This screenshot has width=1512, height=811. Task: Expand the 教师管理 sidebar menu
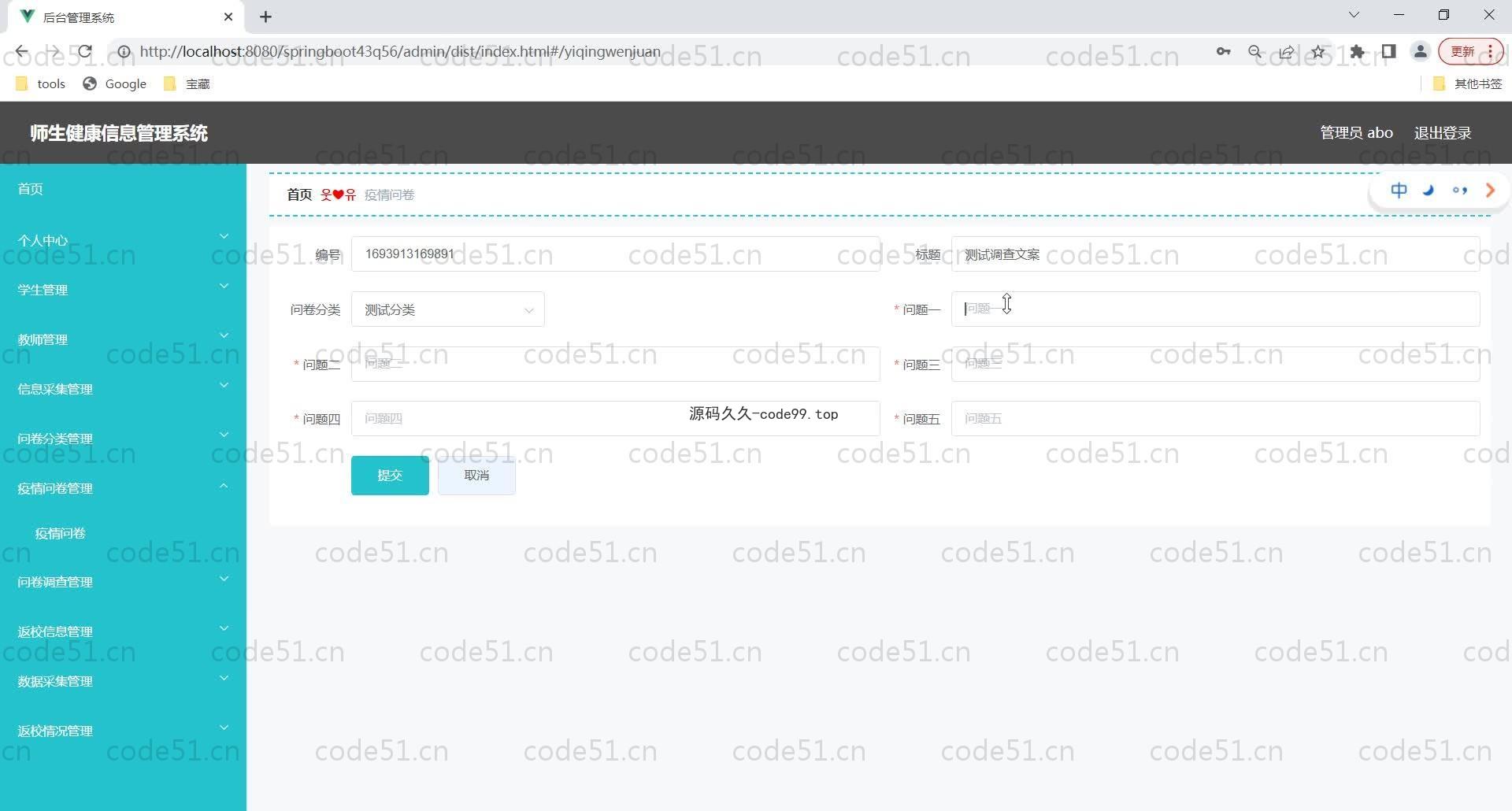pos(123,339)
